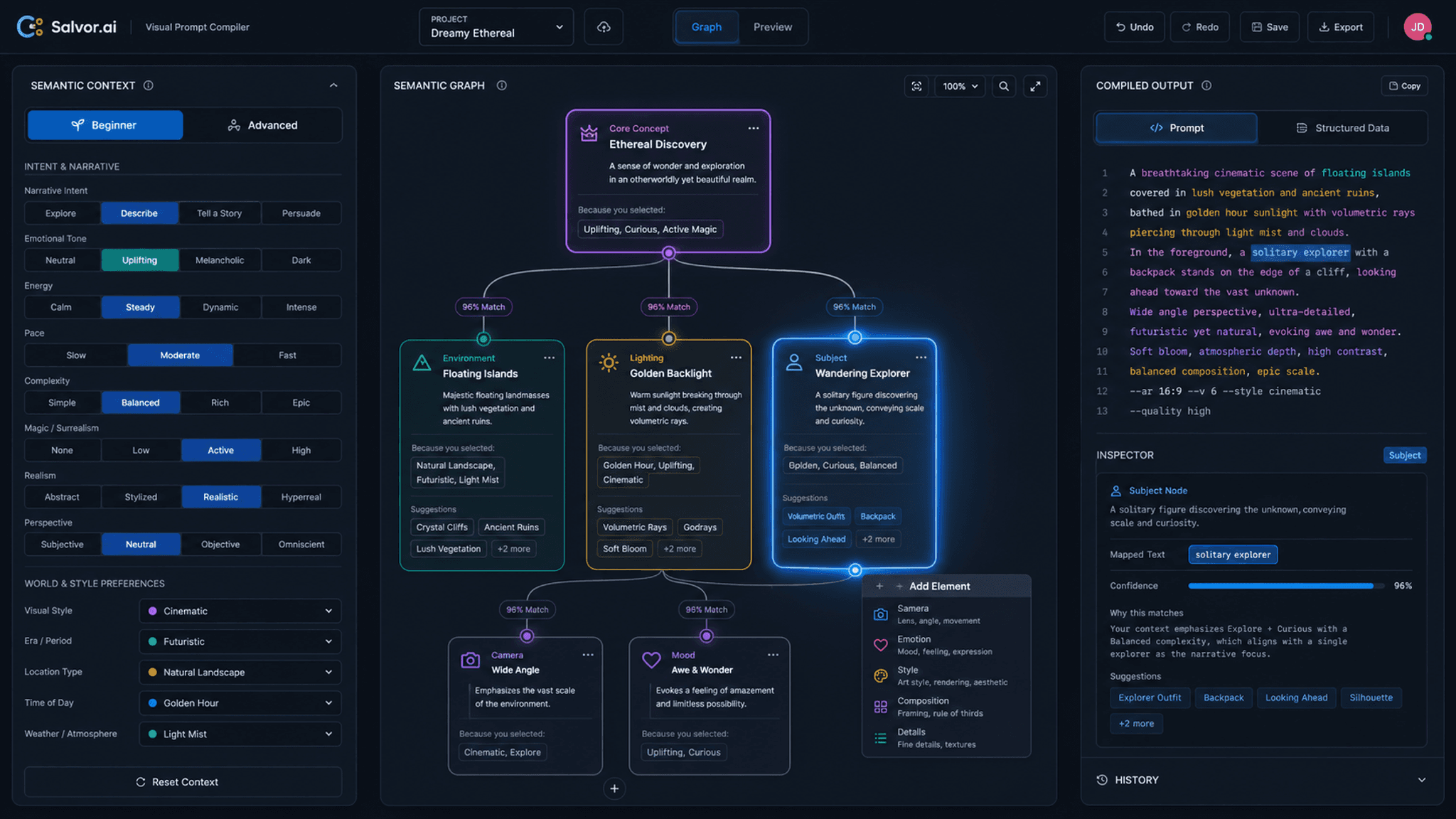
Task: Add Style element palette icon
Action: click(x=881, y=675)
